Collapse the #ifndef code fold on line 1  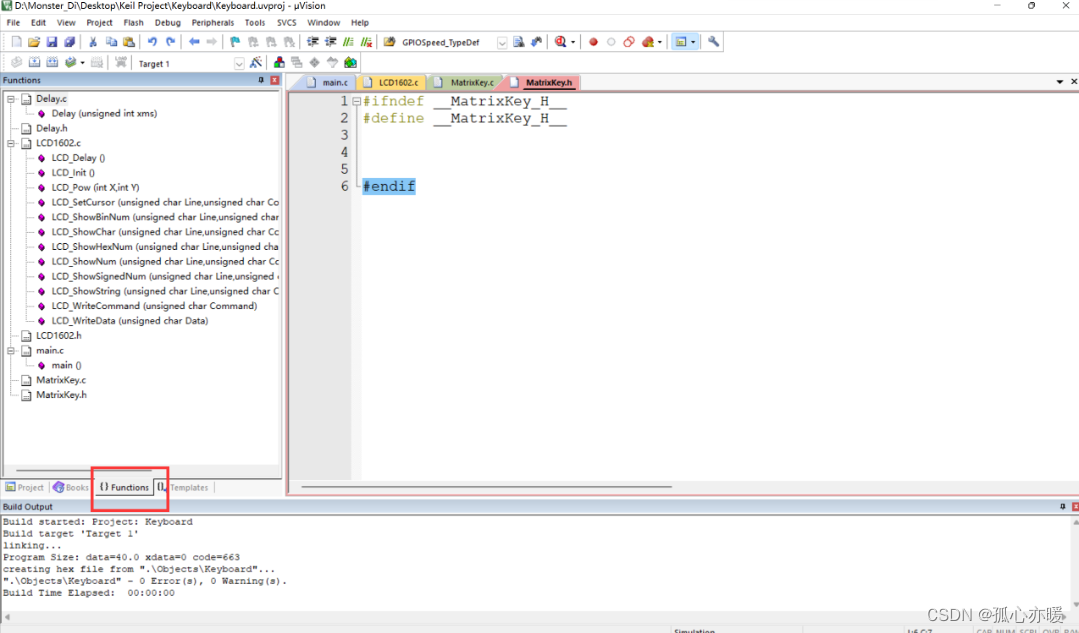click(x=356, y=101)
